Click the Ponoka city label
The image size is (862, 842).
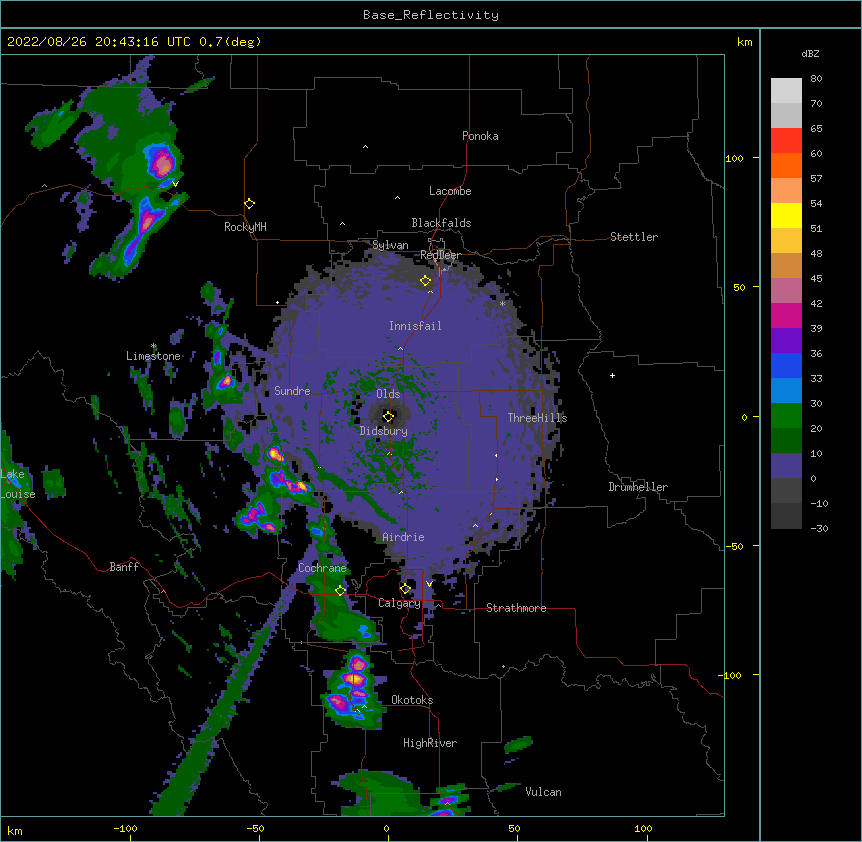[480, 136]
